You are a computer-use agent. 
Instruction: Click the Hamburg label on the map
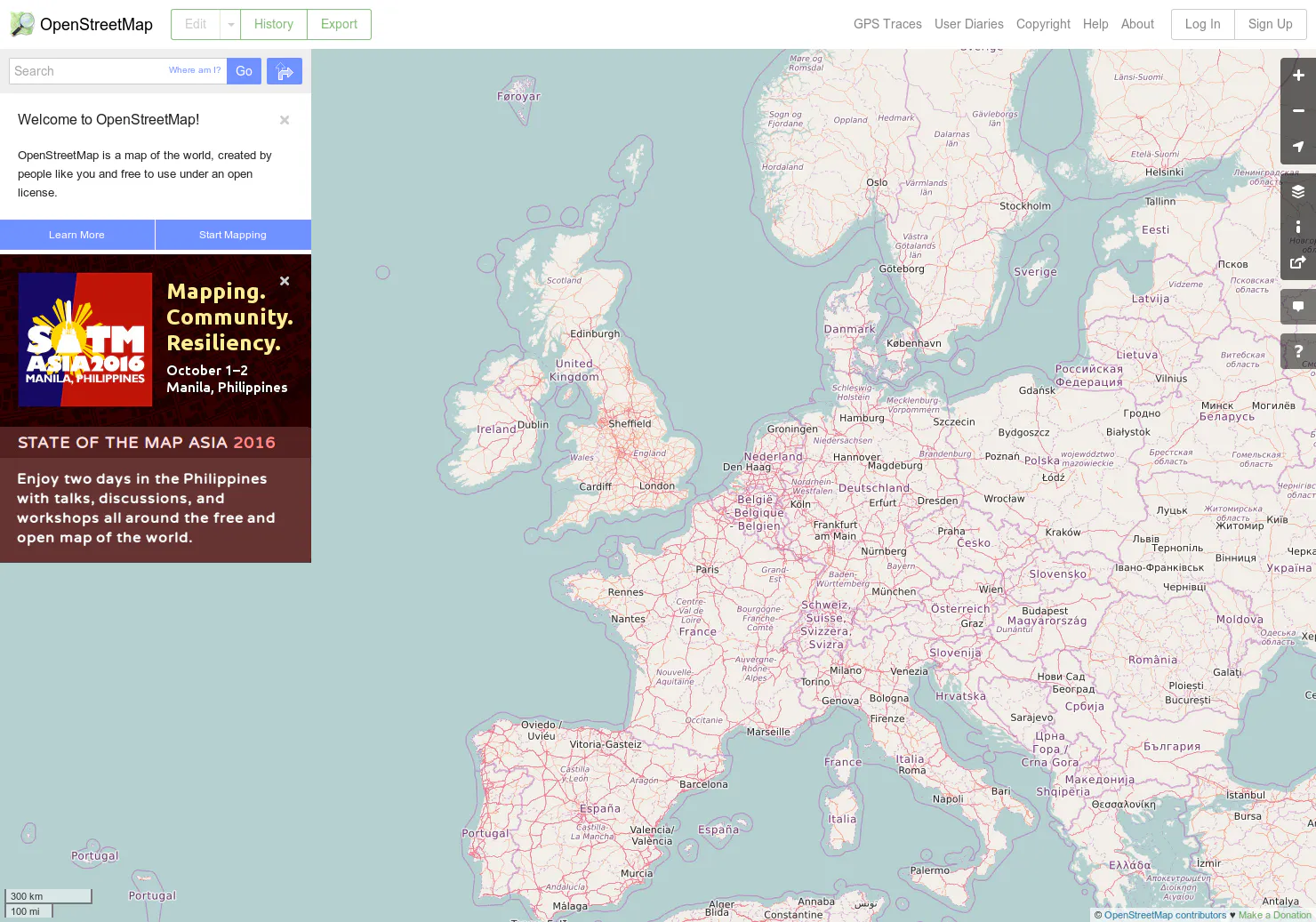point(863,418)
